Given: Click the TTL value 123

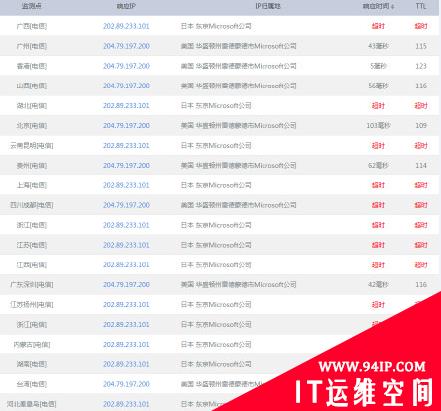Looking at the screenshot, I should coord(421,66).
